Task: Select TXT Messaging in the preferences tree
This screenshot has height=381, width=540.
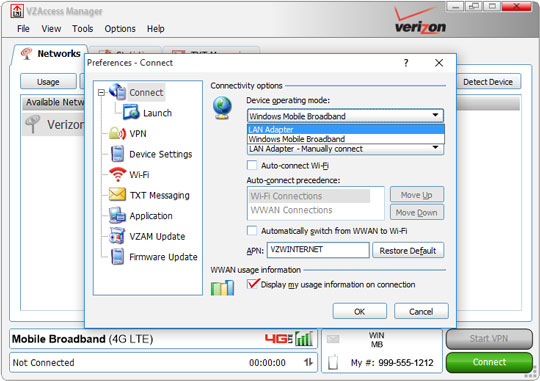Action: pyautogui.click(x=159, y=195)
